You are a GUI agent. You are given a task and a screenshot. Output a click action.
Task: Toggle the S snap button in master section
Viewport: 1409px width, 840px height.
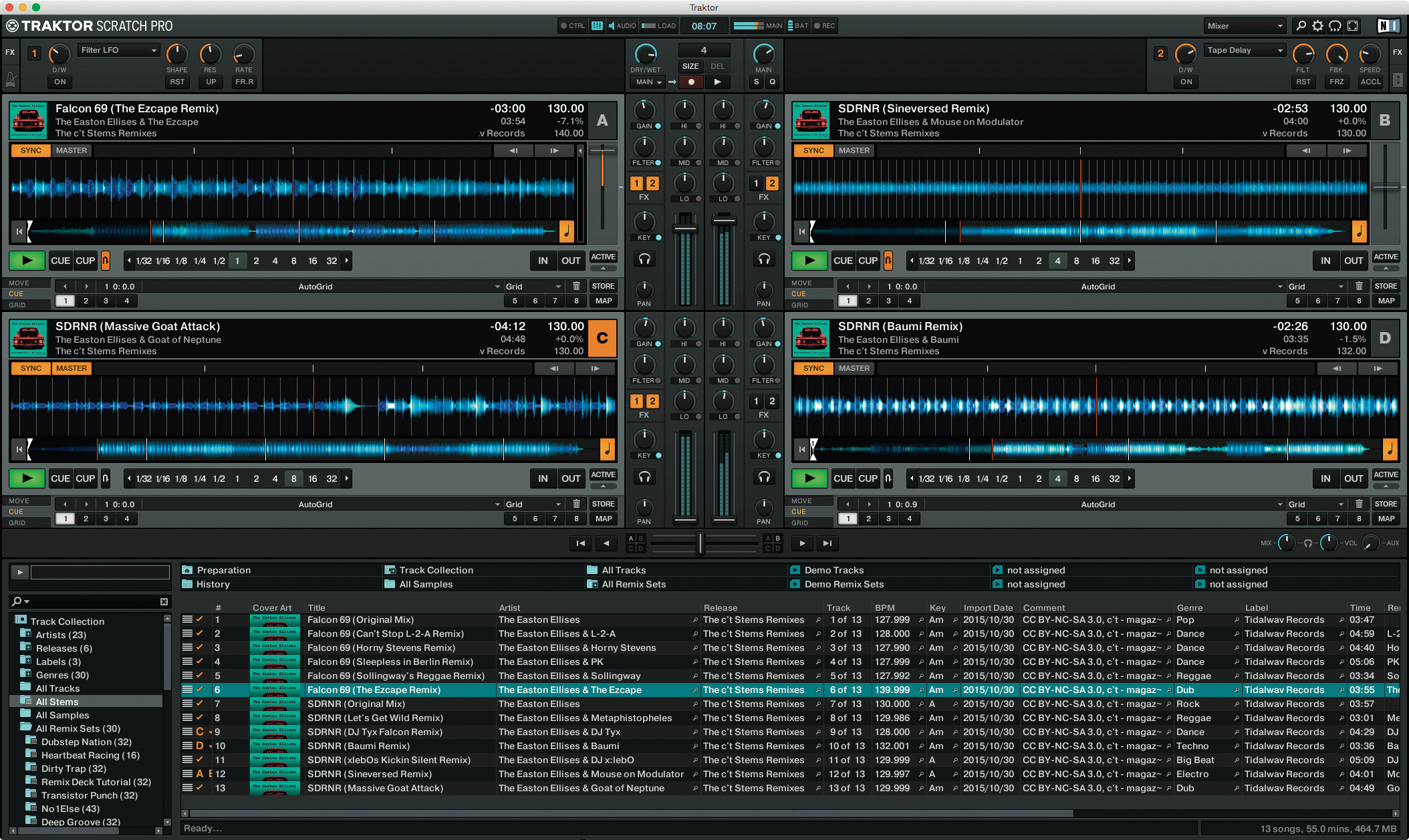pyautogui.click(x=757, y=82)
